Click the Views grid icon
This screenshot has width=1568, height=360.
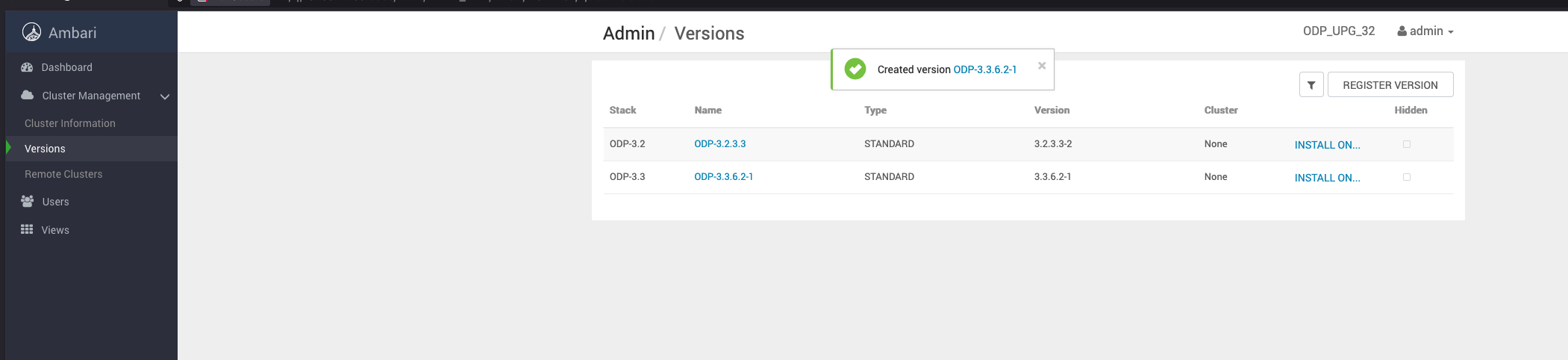point(27,229)
